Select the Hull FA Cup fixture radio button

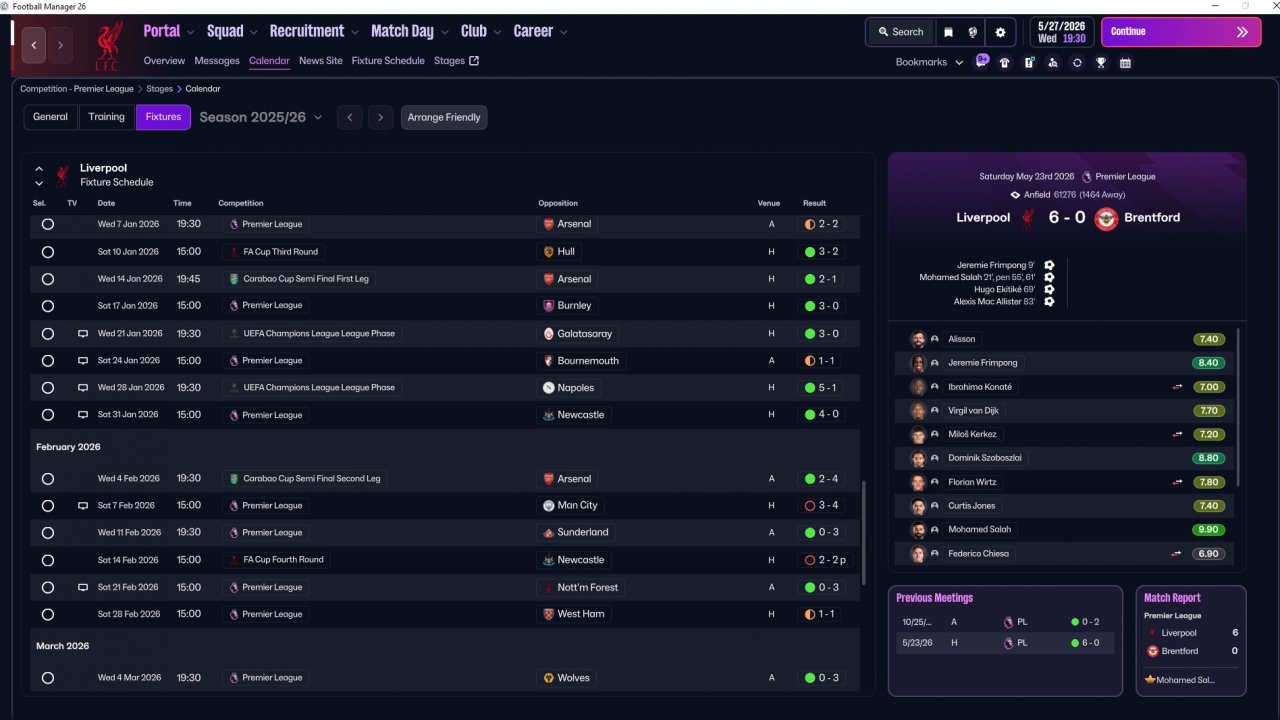pyautogui.click(x=47, y=252)
